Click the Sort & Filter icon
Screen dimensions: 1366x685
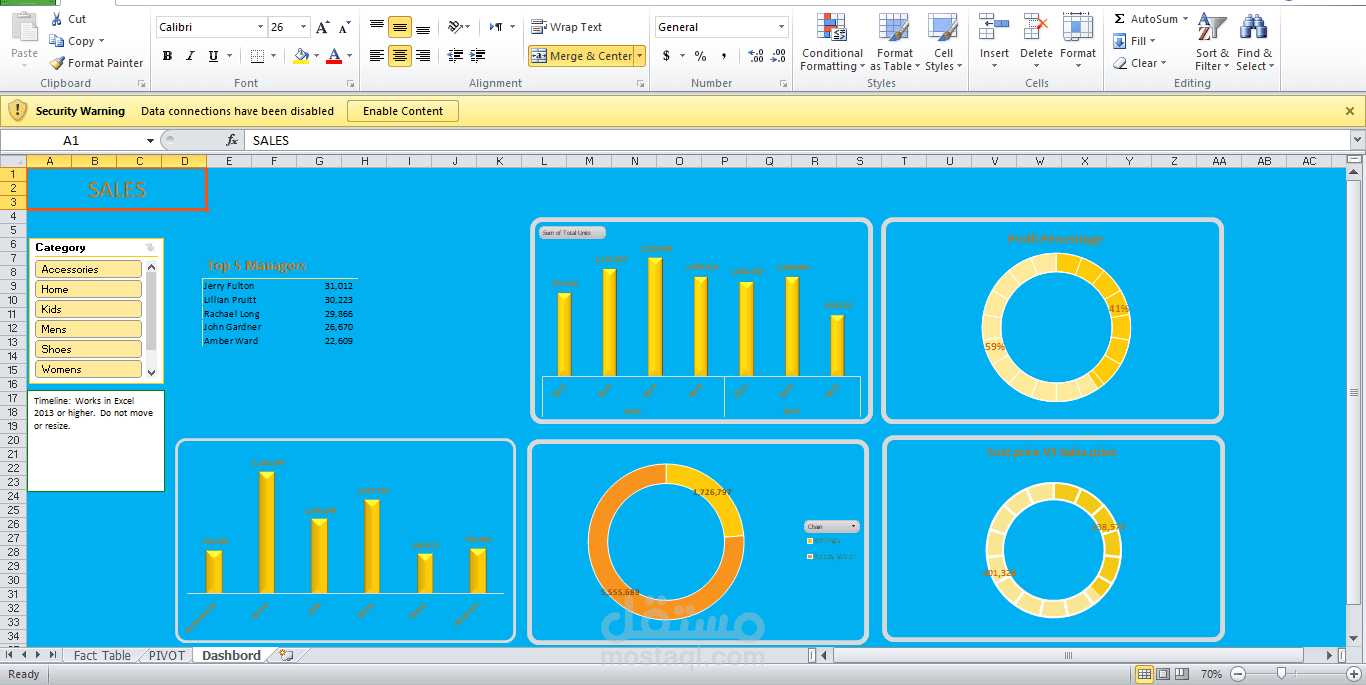[1211, 42]
